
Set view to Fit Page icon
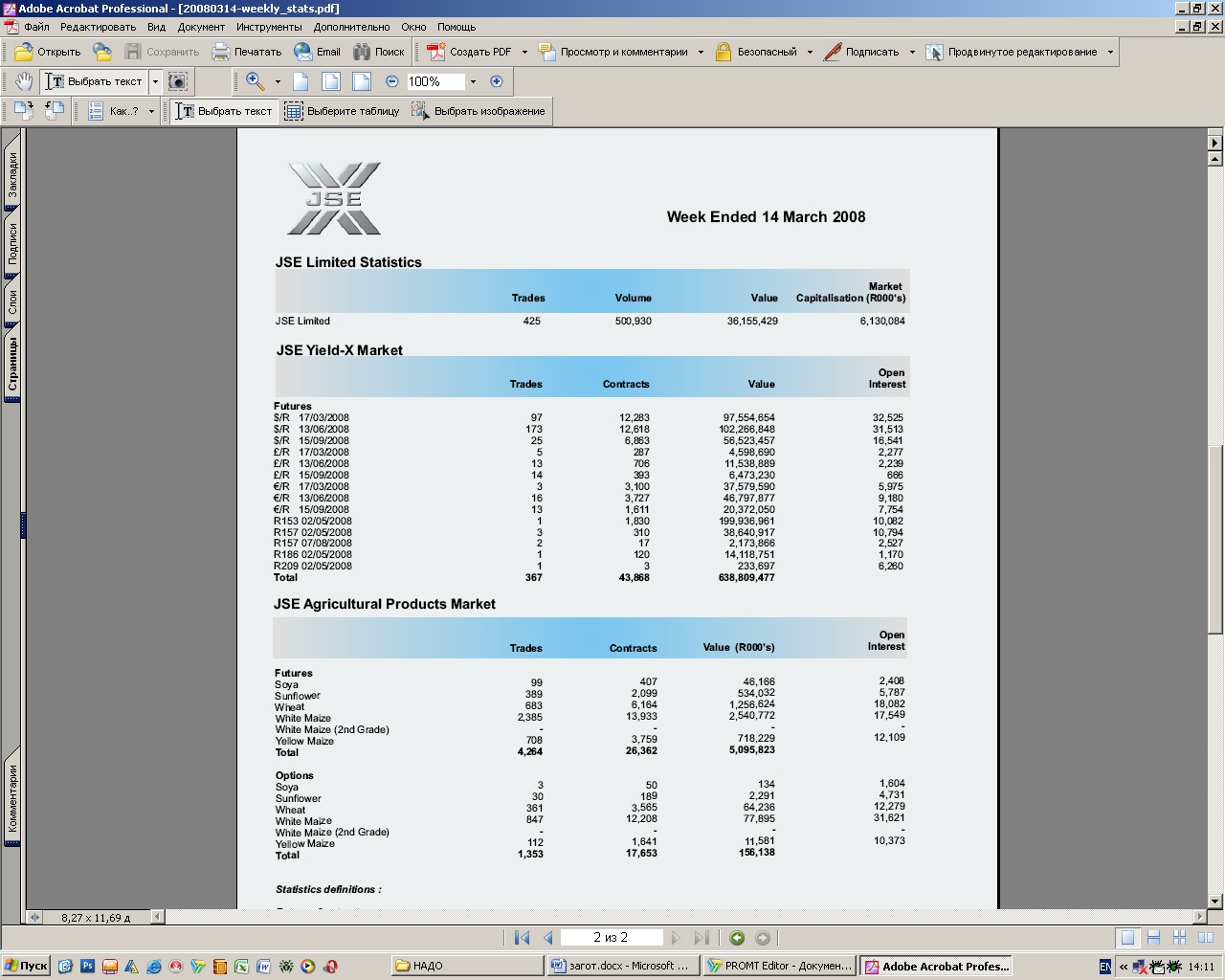pyautogui.click(x=331, y=81)
